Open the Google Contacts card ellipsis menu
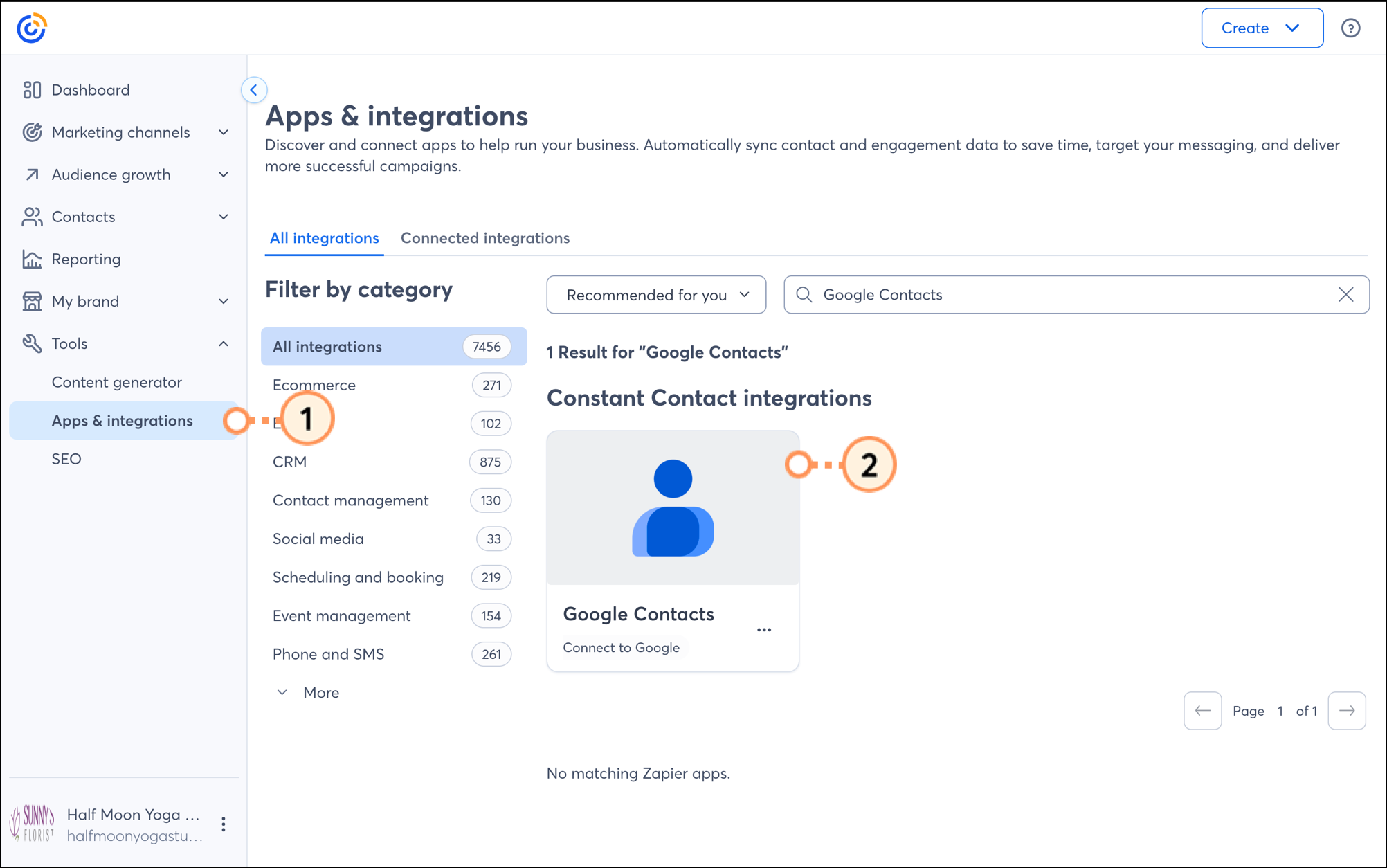Image resolution: width=1387 pixels, height=868 pixels. [x=764, y=630]
